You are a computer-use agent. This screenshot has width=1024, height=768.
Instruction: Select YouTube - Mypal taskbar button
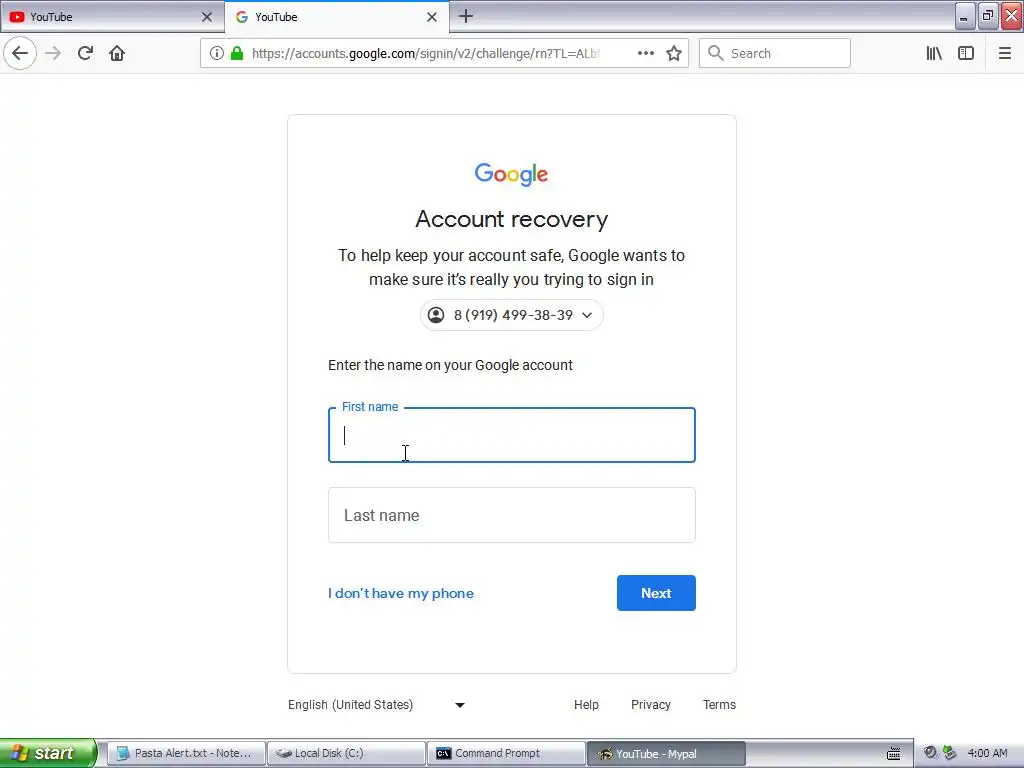click(666, 753)
